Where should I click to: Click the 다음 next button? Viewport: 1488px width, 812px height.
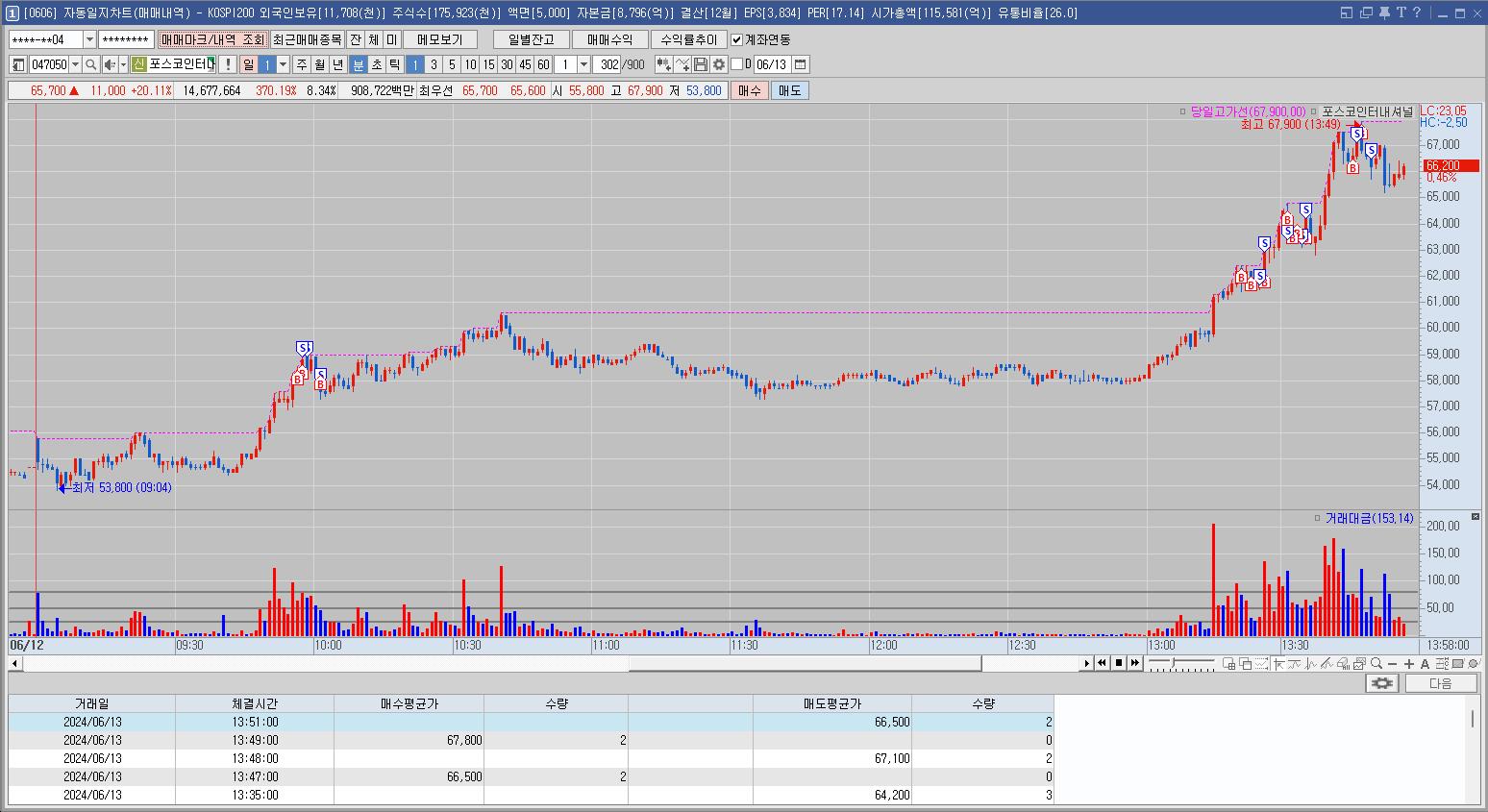point(1441,683)
